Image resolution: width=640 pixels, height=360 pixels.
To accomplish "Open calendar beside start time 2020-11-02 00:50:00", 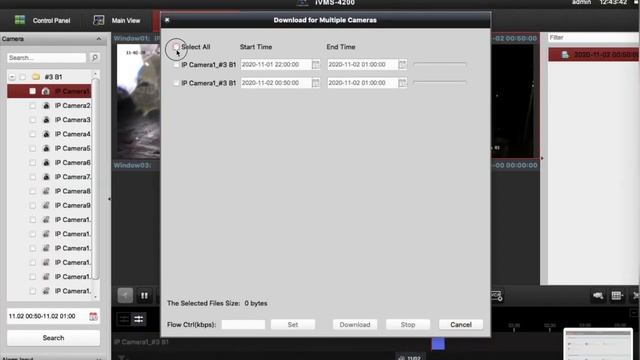I will 316,83.
